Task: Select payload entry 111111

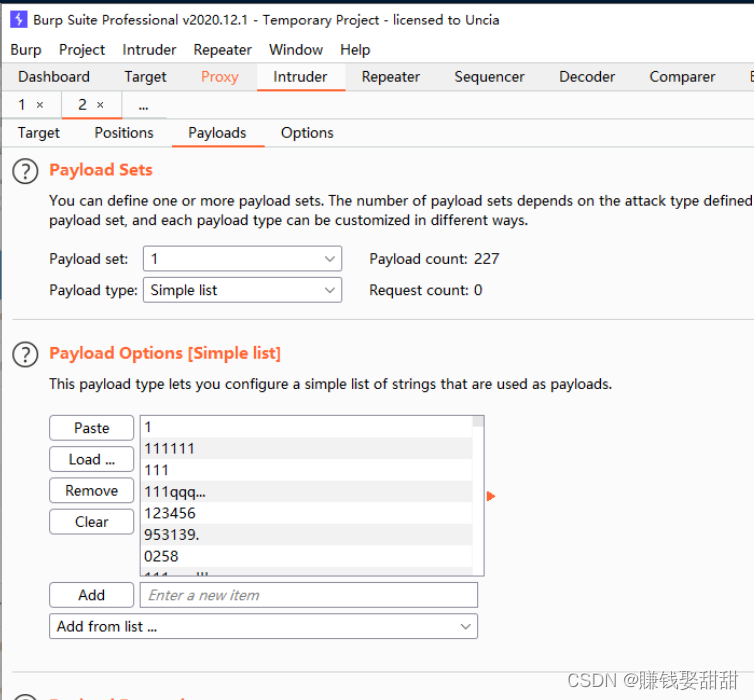Action: click(307, 449)
